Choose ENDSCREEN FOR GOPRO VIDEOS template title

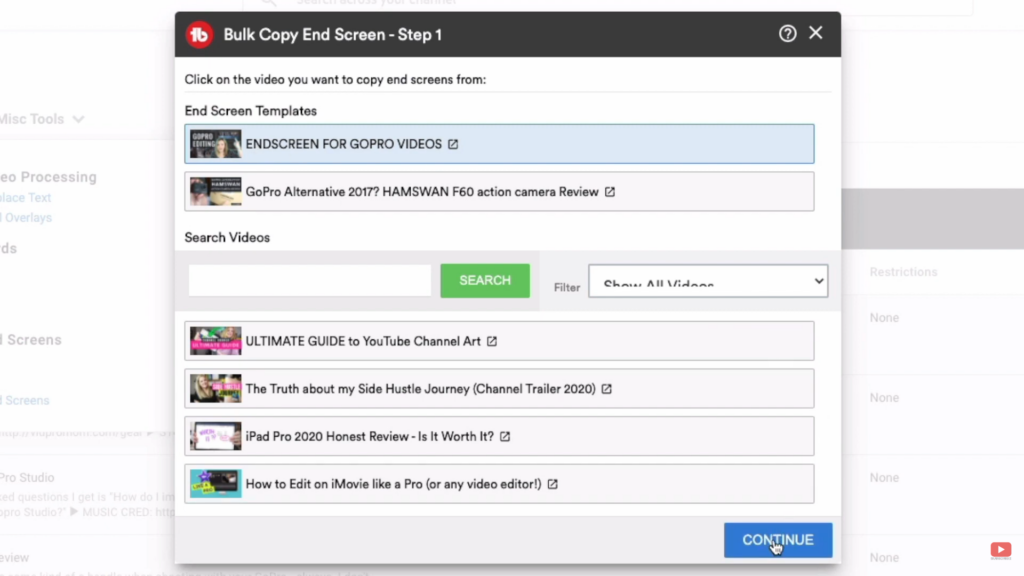[344, 144]
